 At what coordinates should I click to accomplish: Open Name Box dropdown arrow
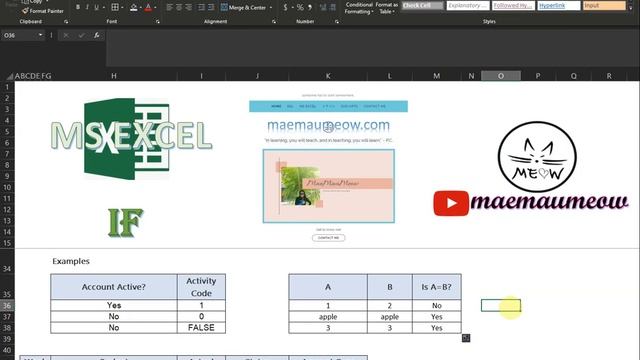point(40,36)
